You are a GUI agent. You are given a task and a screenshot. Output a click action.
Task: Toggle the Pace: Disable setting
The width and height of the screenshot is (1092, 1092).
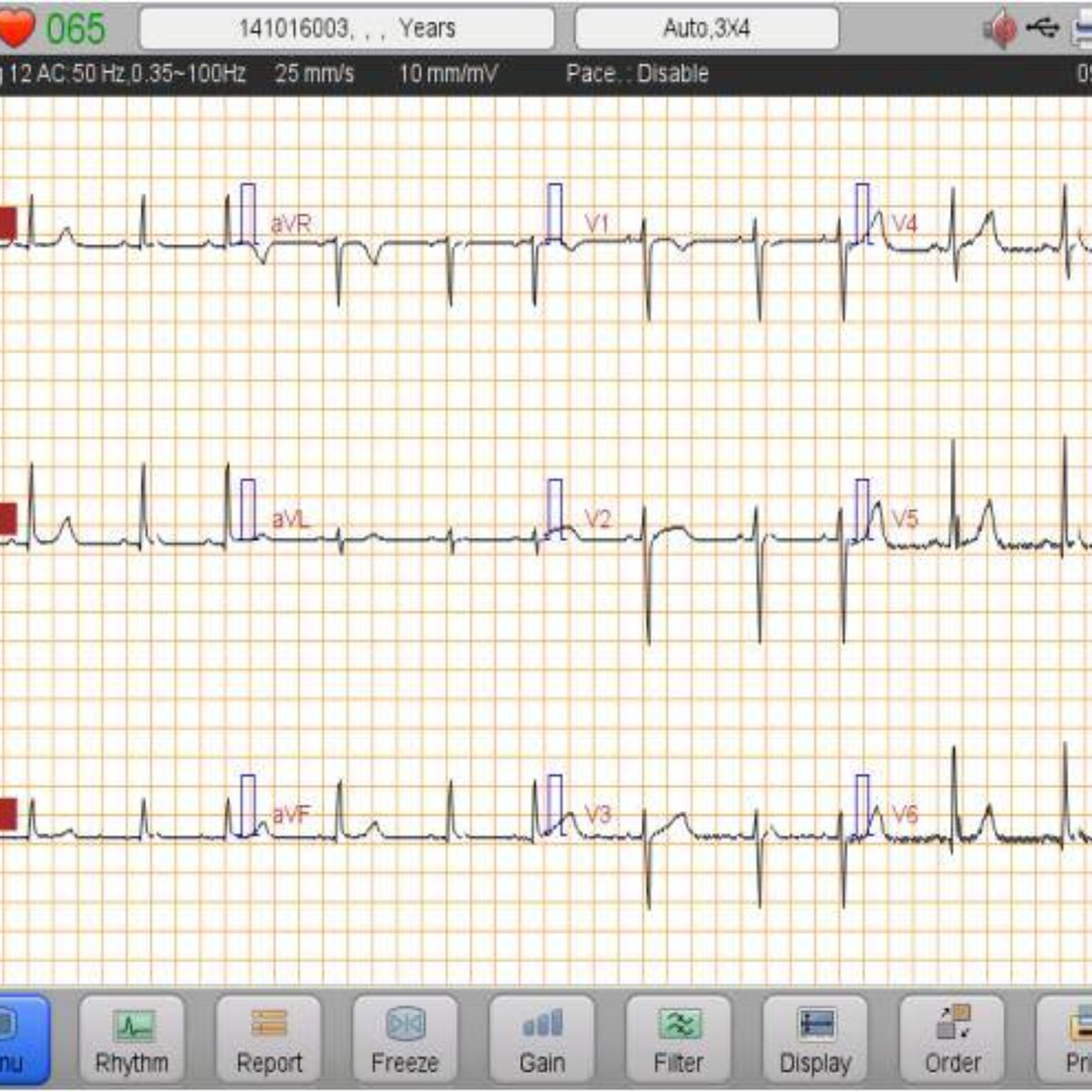tap(637, 74)
